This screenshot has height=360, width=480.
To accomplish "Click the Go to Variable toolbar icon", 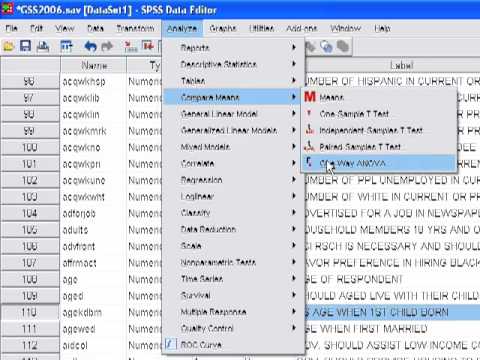I will 148,46.
